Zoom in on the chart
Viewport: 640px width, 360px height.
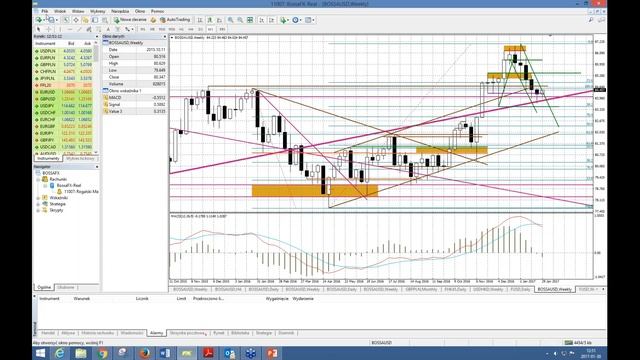coord(230,20)
